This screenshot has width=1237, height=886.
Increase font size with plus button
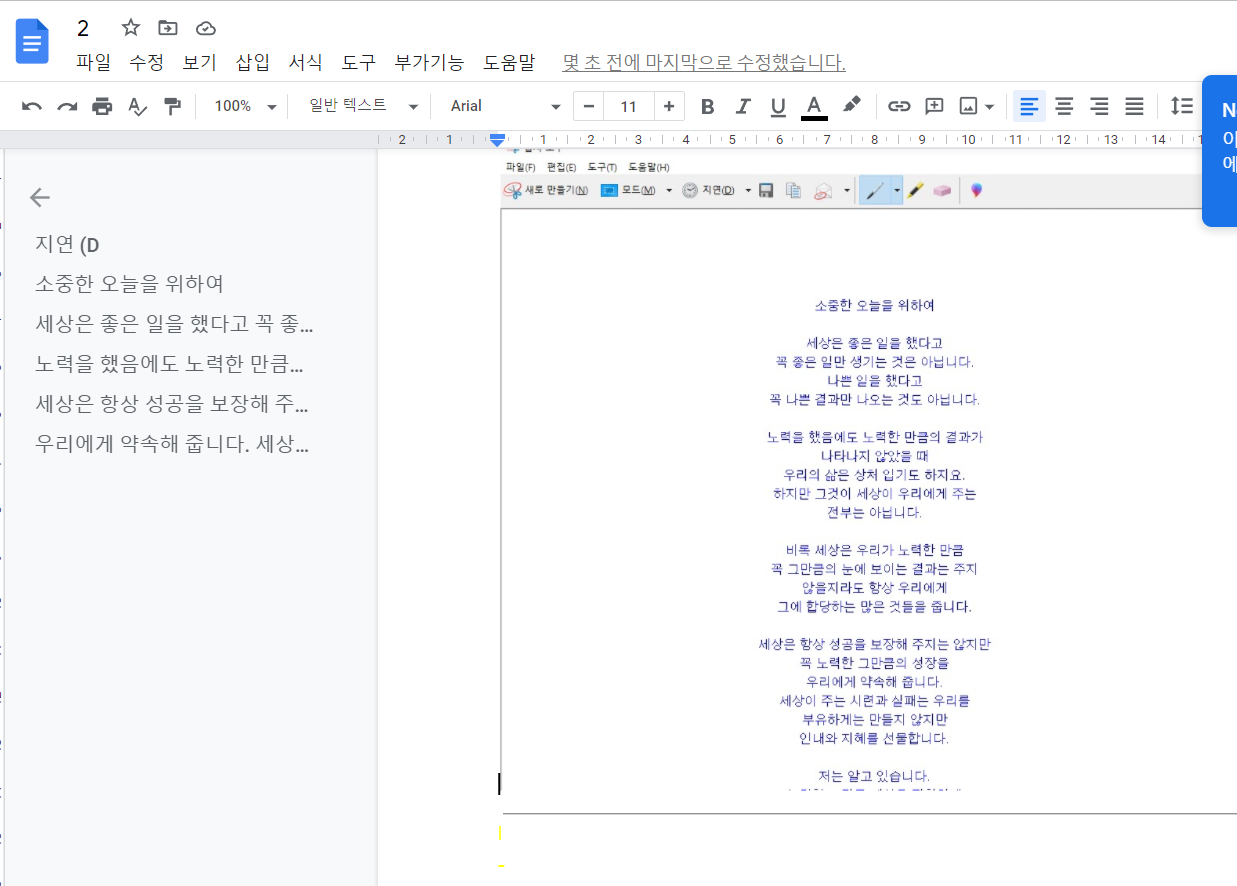pyautogui.click(x=669, y=106)
